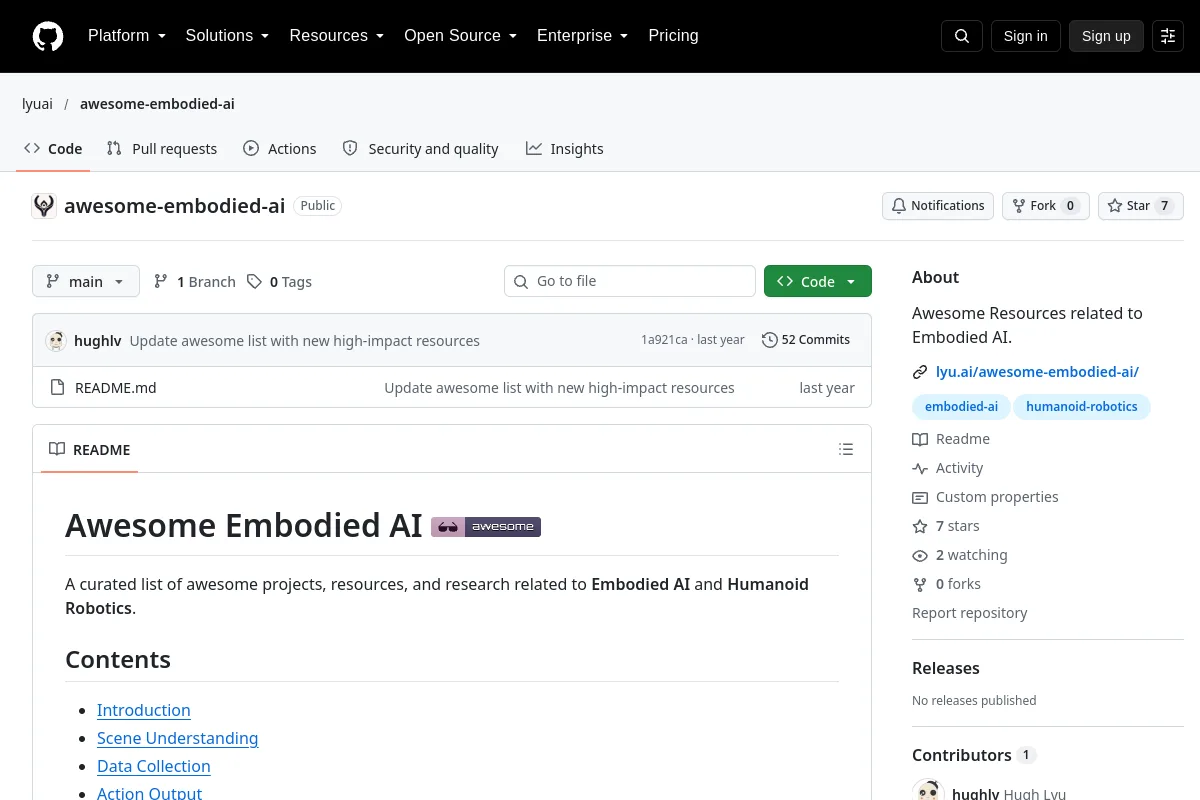The height and width of the screenshot is (800, 1200).
Task: Expand the Resources menu
Action: (x=337, y=36)
